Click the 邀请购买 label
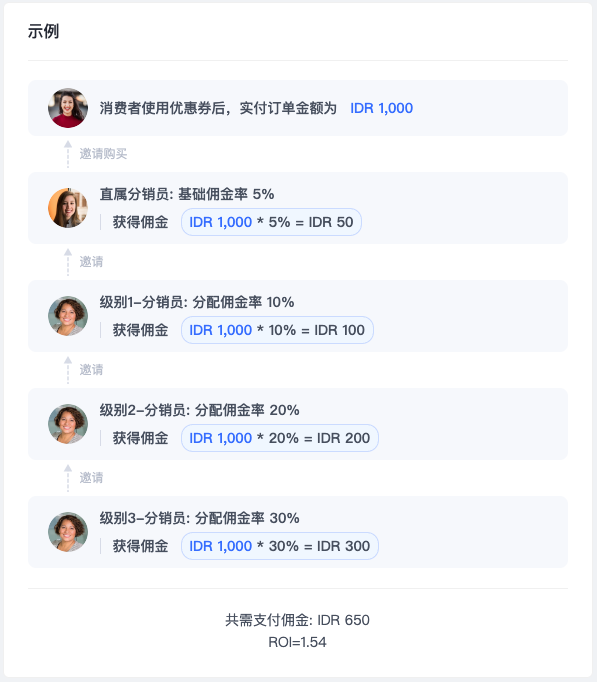Image resolution: width=597 pixels, height=682 pixels. pyautogui.click(x=103, y=154)
